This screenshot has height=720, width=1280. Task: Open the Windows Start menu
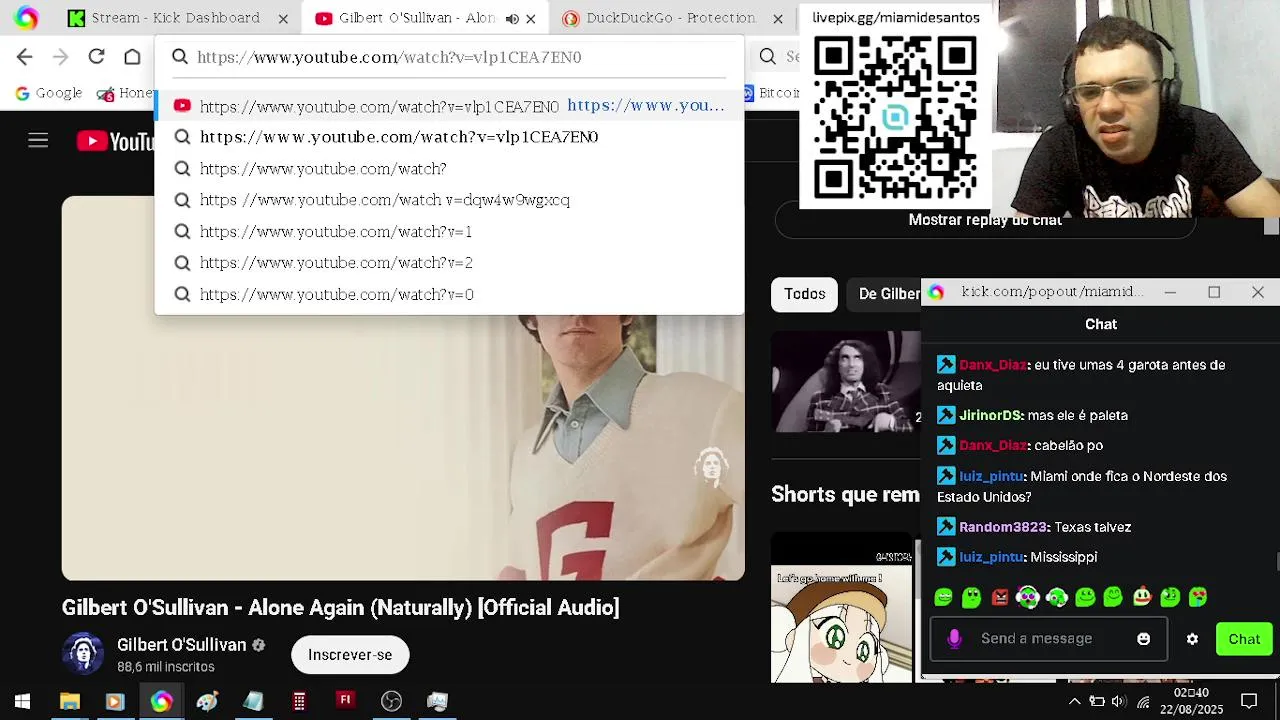22,701
